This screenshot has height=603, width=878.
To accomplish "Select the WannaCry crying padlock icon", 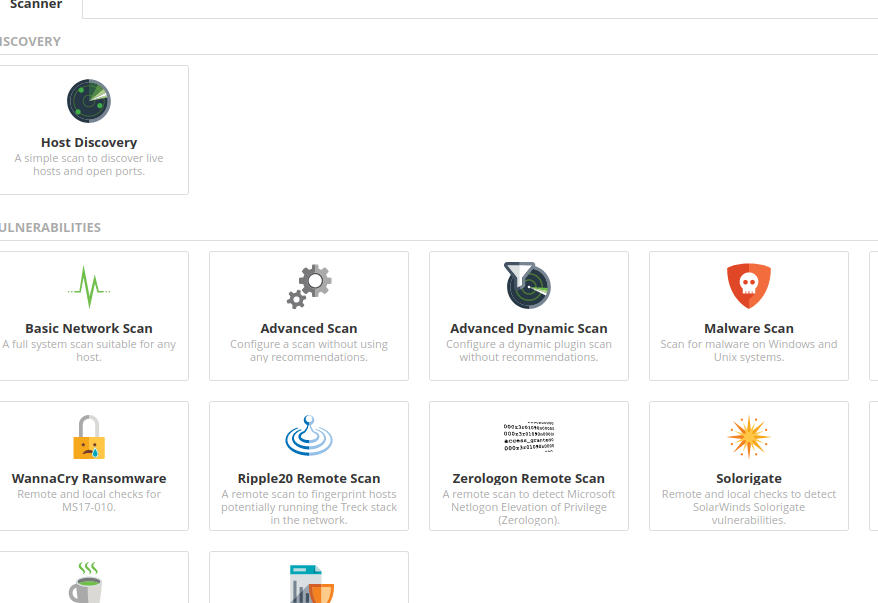I will click(88, 437).
